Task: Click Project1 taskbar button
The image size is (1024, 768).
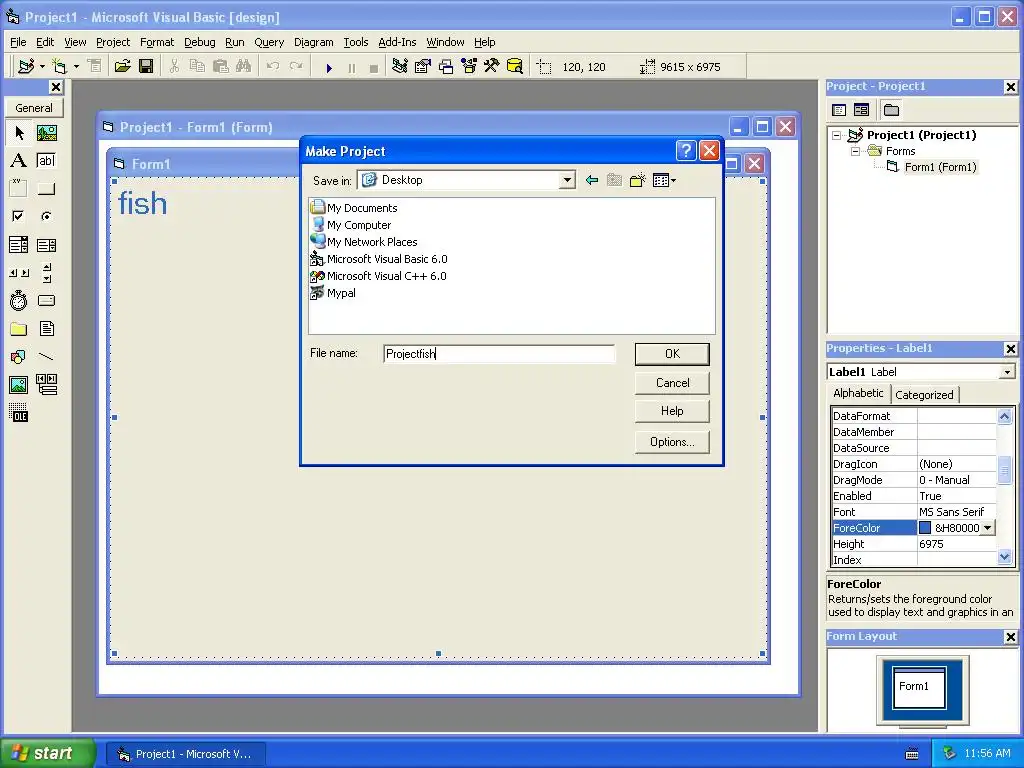Action: point(187,754)
